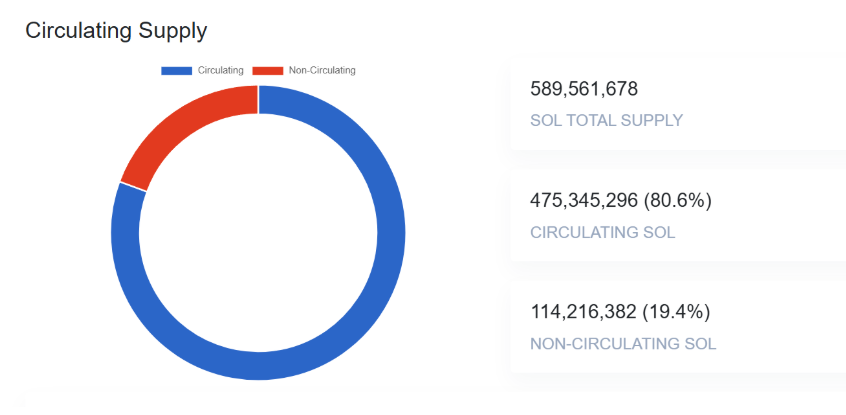
Task: Click the Circulating Supply heading
Action: (116, 31)
